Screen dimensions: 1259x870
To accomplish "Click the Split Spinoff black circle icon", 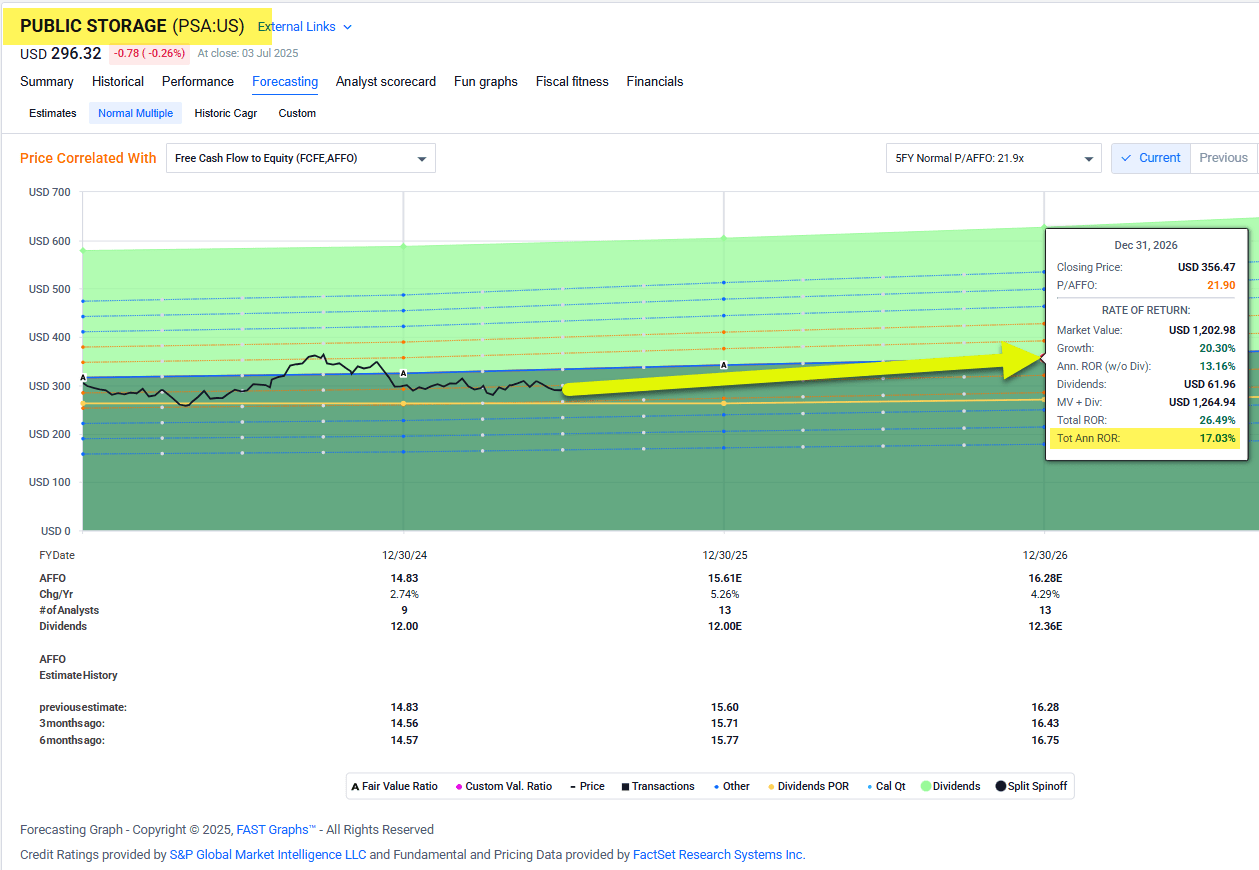I will pyautogui.click(x=1002, y=787).
